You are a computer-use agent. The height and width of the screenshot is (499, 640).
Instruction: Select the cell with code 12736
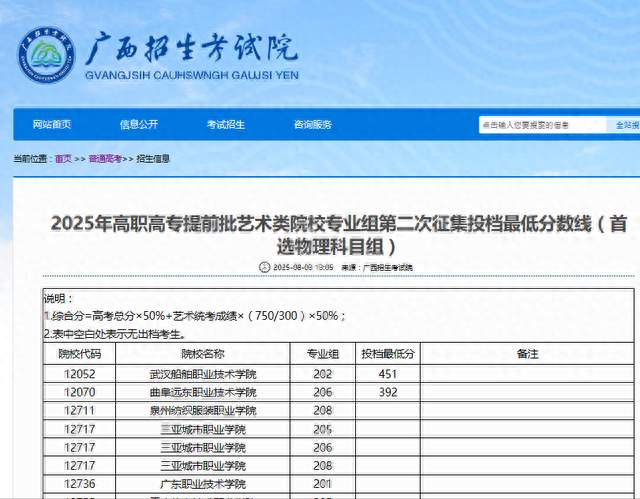[x=79, y=484]
